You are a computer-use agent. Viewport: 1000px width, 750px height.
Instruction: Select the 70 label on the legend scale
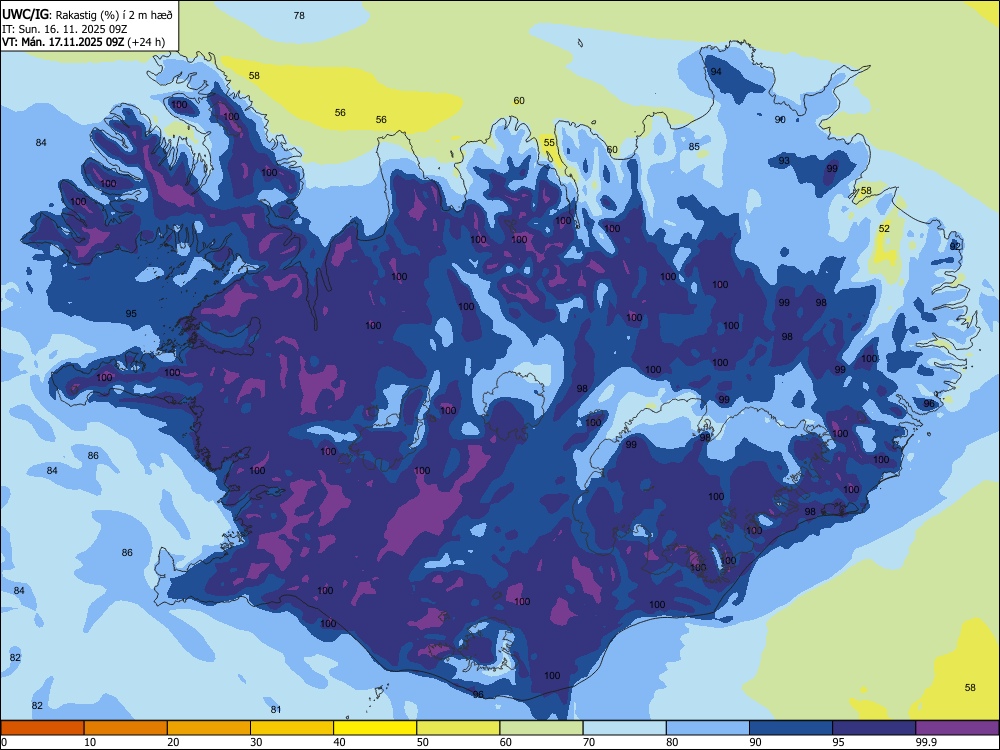[x=589, y=742]
